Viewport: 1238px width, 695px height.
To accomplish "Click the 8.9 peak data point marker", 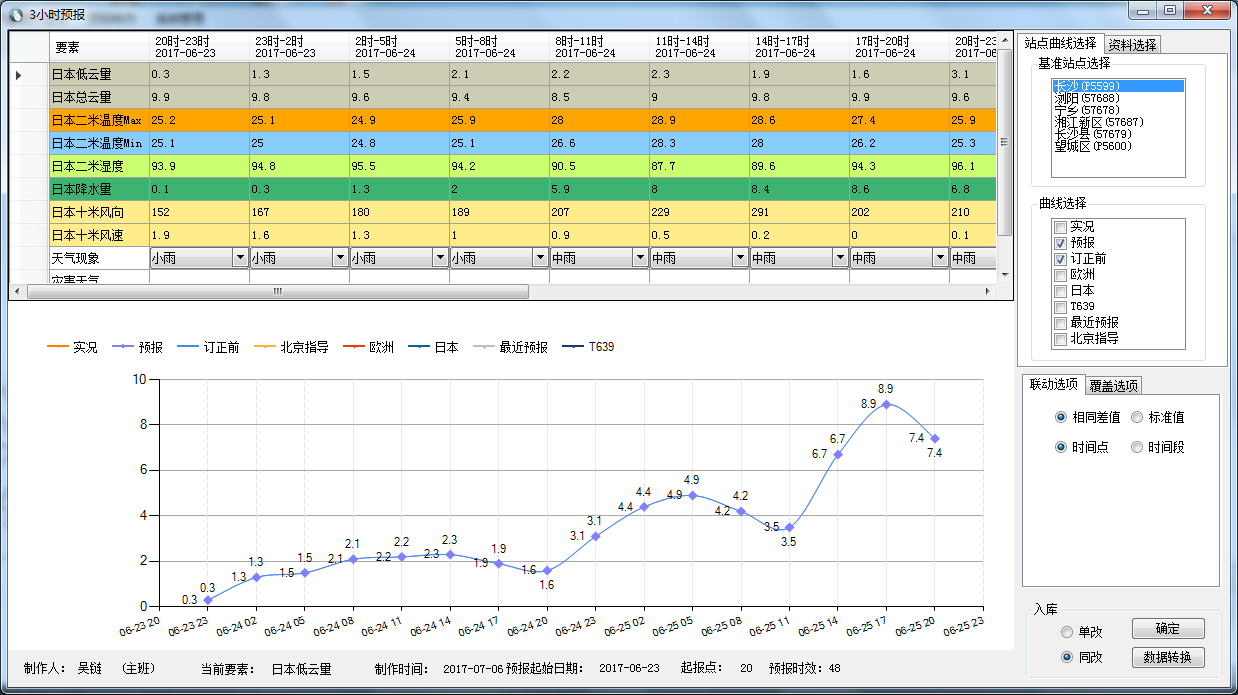I will coord(886,404).
